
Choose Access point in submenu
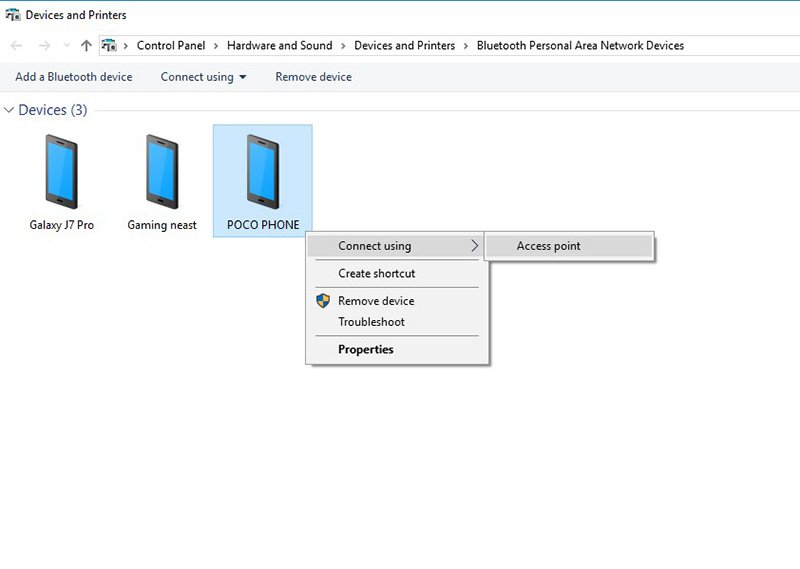pos(569,246)
